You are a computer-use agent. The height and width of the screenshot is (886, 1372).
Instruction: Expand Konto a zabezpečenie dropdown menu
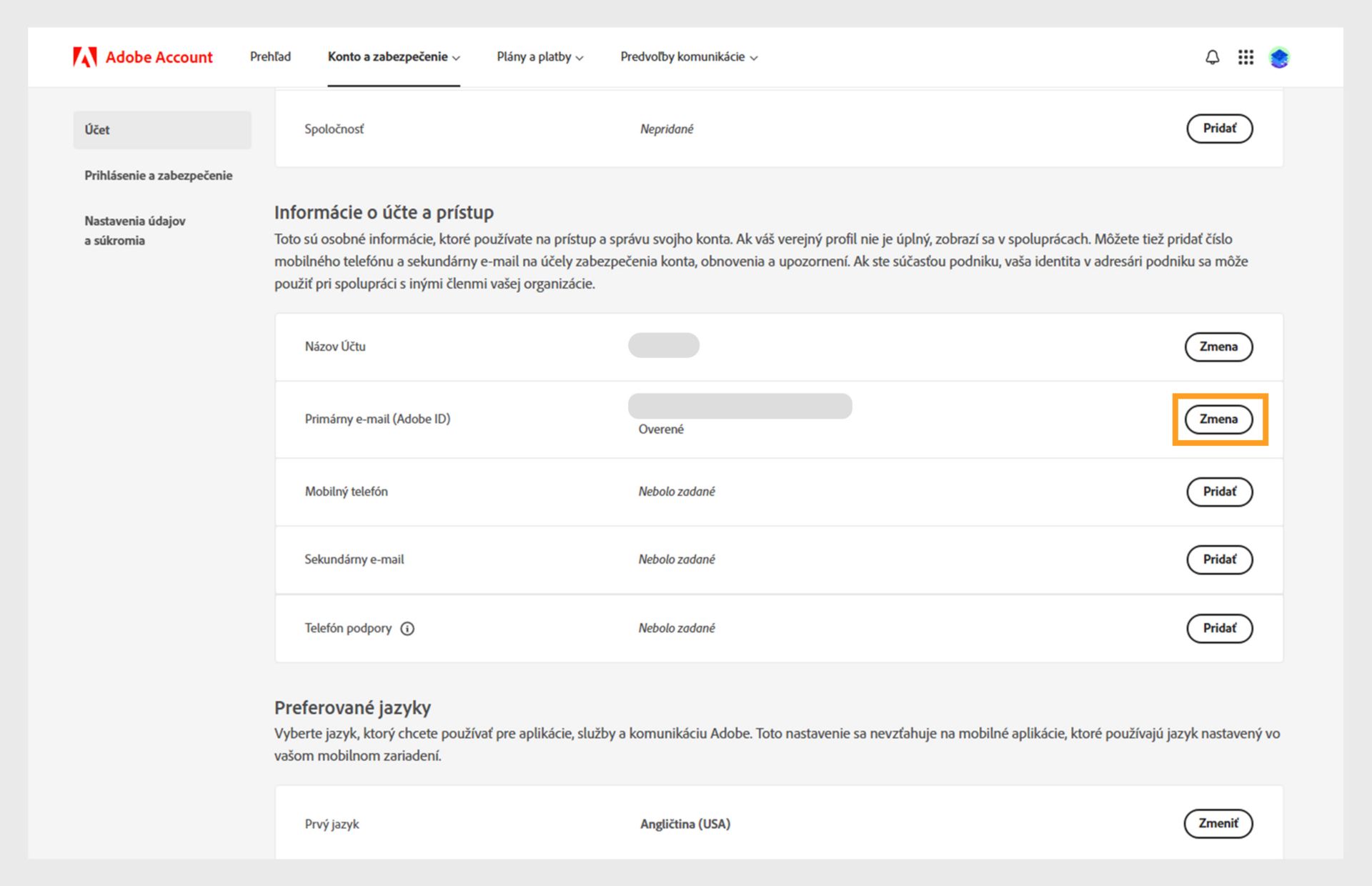394,57
